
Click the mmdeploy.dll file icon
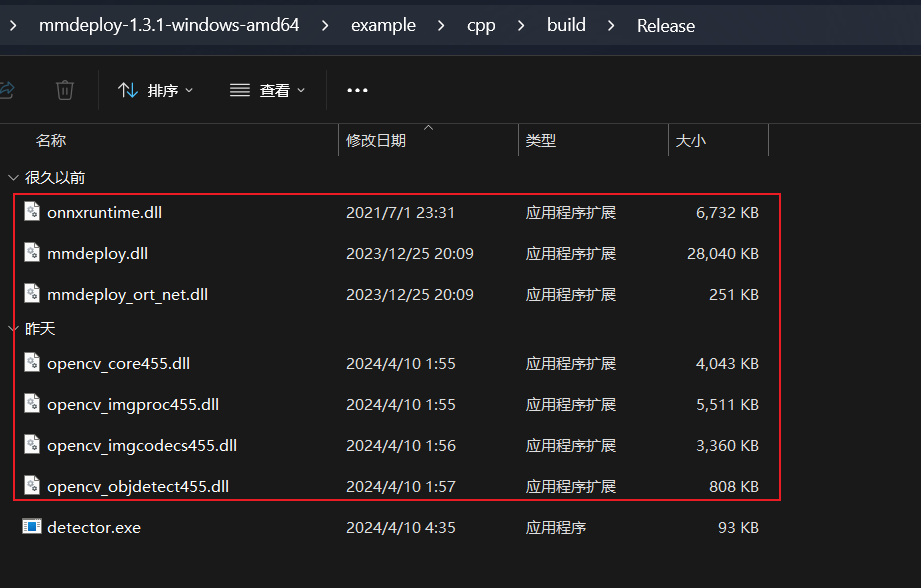pyautogui.click(x=31, y=253)
